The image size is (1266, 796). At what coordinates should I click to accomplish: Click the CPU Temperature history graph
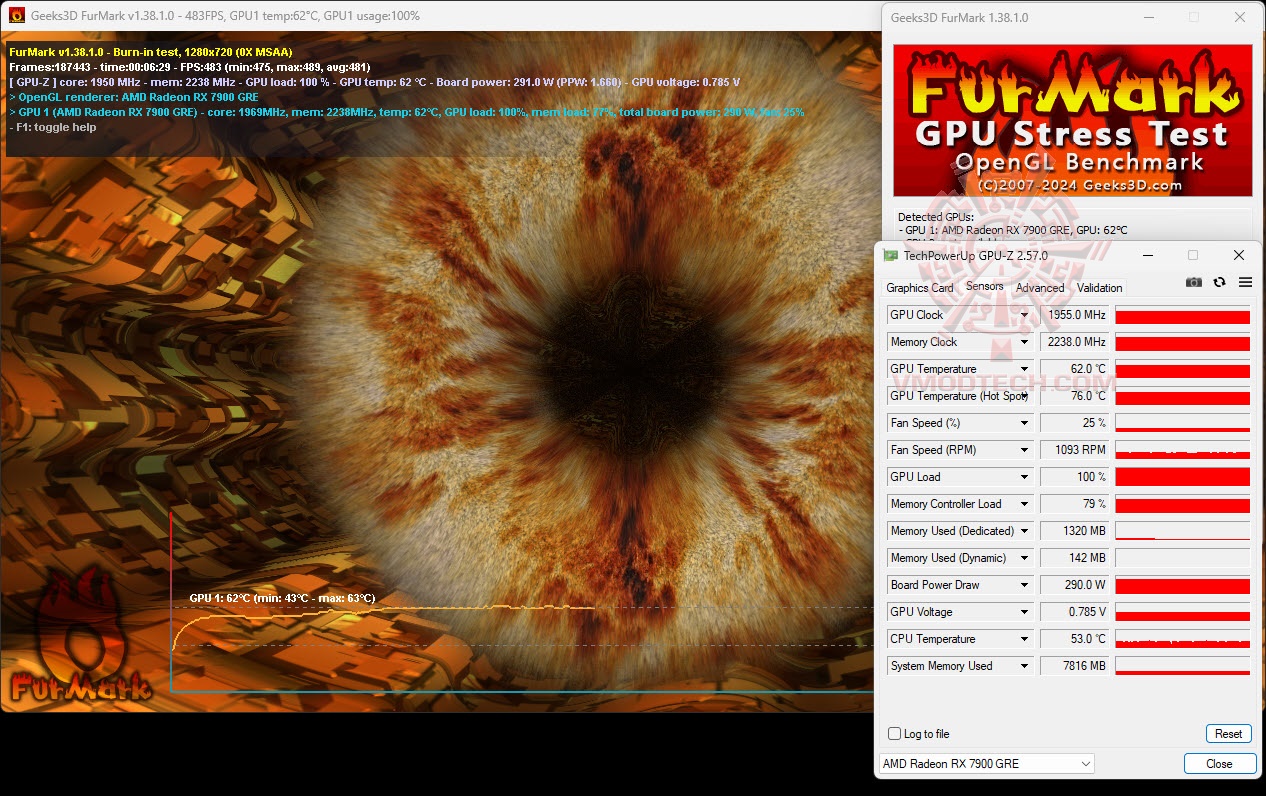(x=1182, y=639)
